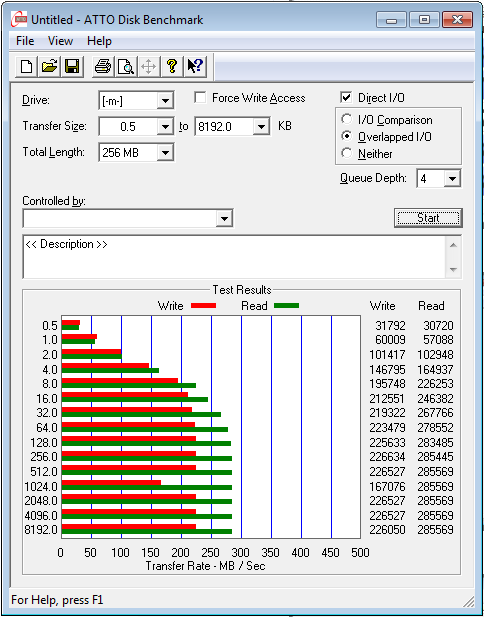Uncheck the Direct I/O checkbox
484x617 pixels.
pyautogui.click(x=347, y=98)
